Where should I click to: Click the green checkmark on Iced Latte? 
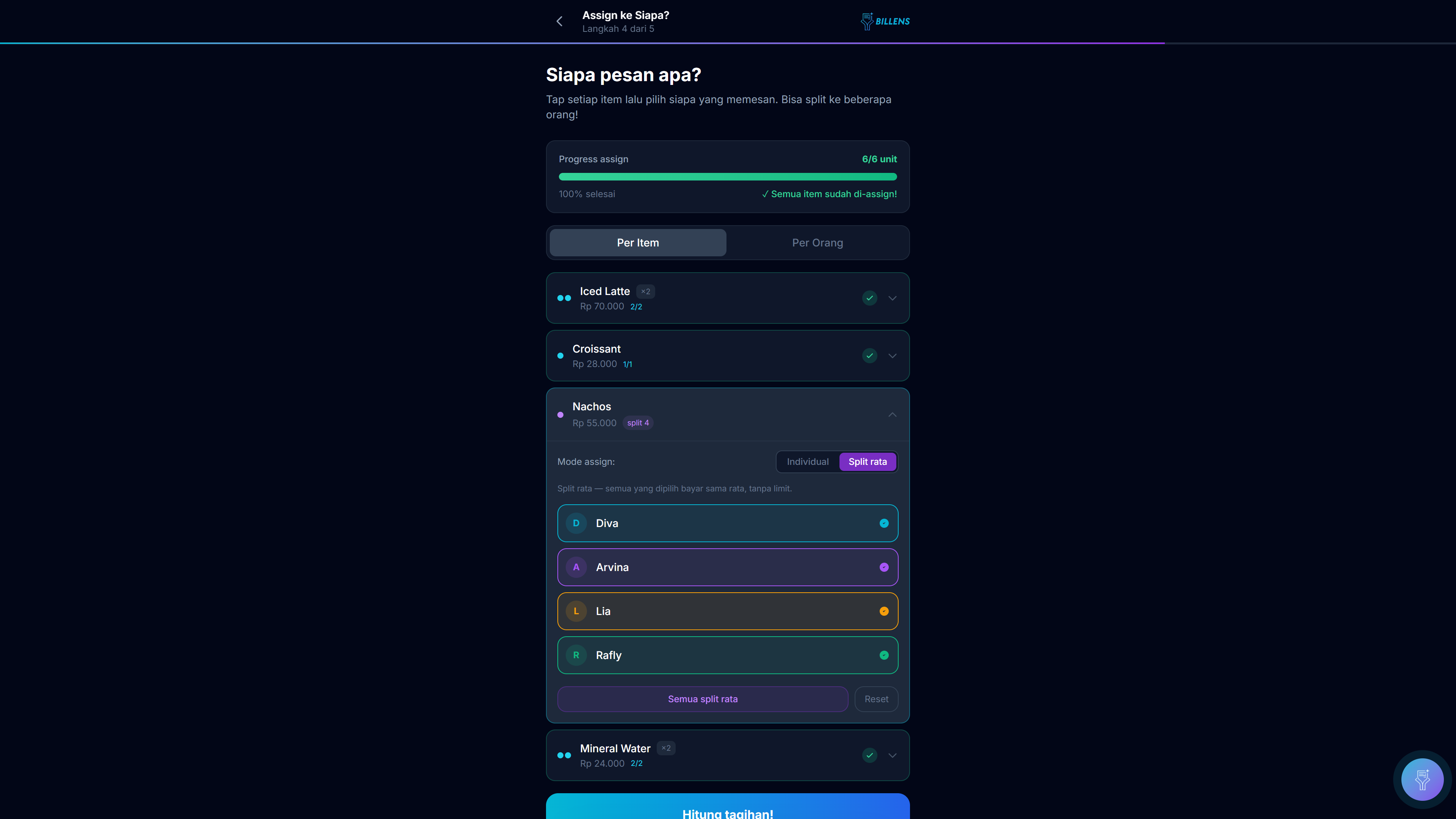869,298
